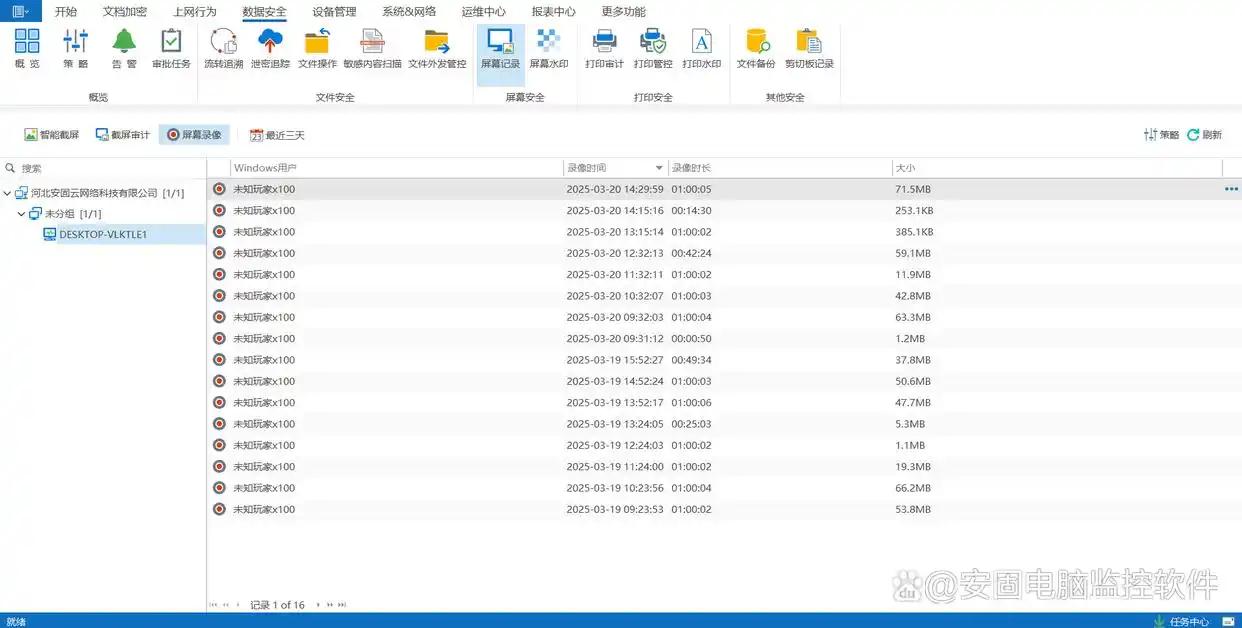Screen dimensions: 1242x628
Task: Select the 打印审计 printer icon
Action: point(604,49)
